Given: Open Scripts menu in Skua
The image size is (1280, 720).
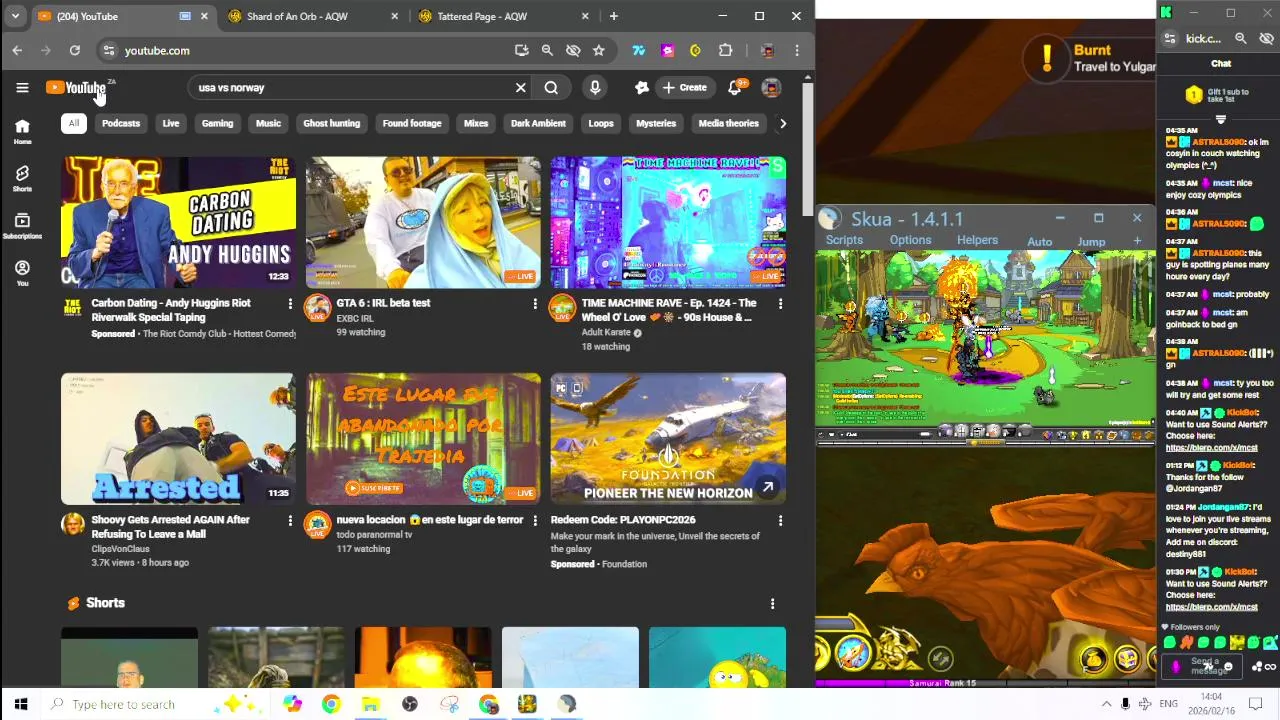Looking at the screenshot, I should pyautogui.click(x=844, y=240).
